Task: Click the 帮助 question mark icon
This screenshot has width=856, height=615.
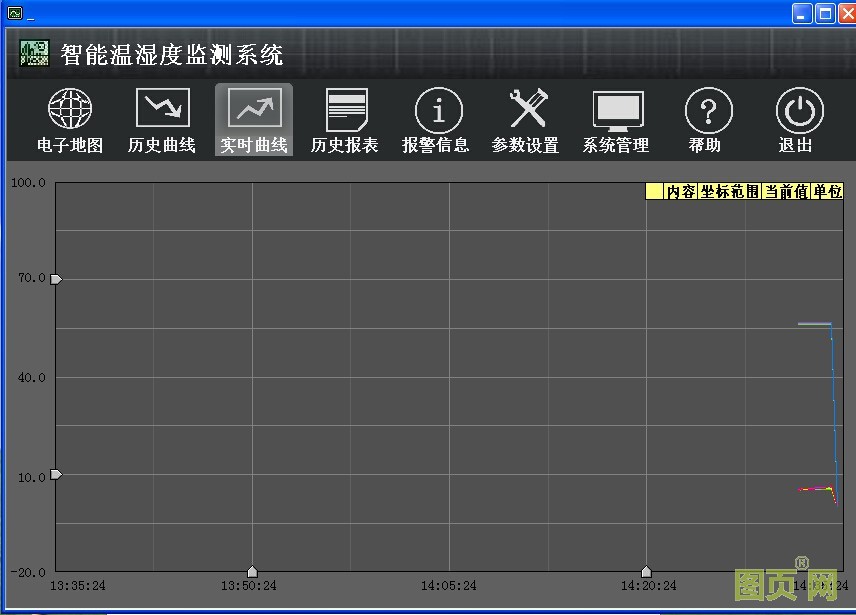Action: [707, 109]
